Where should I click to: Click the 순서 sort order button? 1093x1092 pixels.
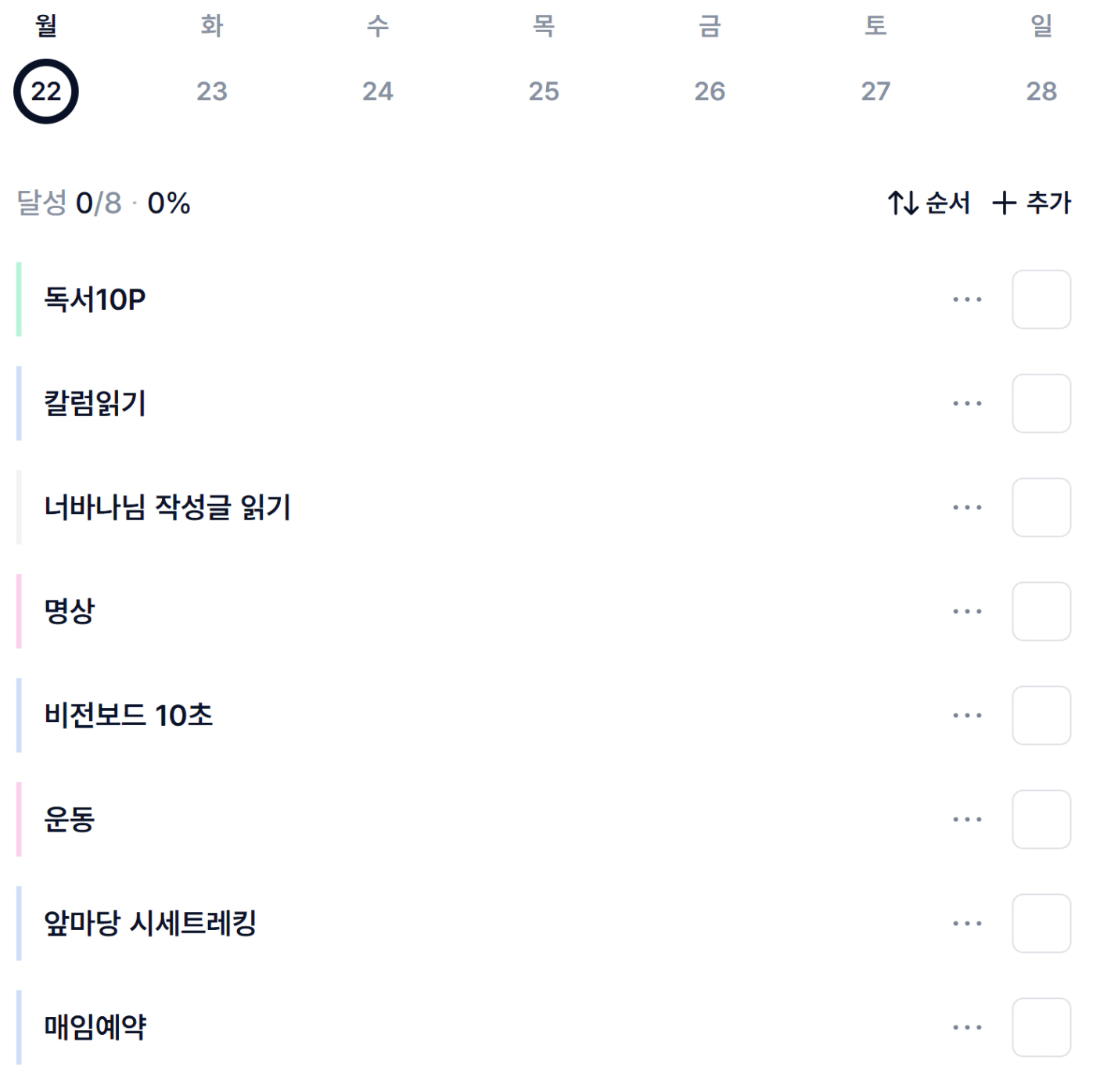click(x=929, y=203)
